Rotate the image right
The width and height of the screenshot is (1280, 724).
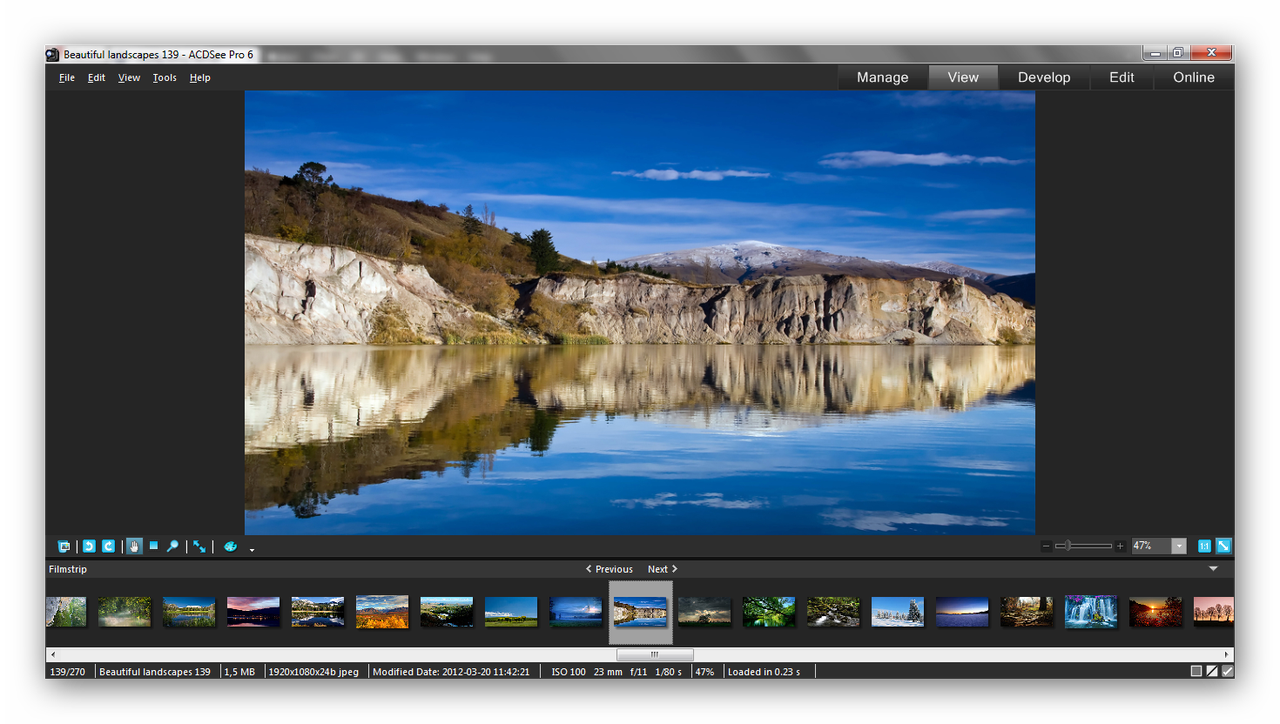[x=108, y=547]
